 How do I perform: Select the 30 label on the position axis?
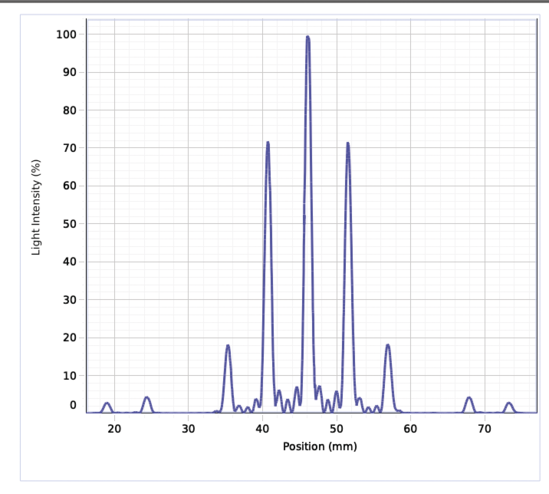tap(188, 429)
